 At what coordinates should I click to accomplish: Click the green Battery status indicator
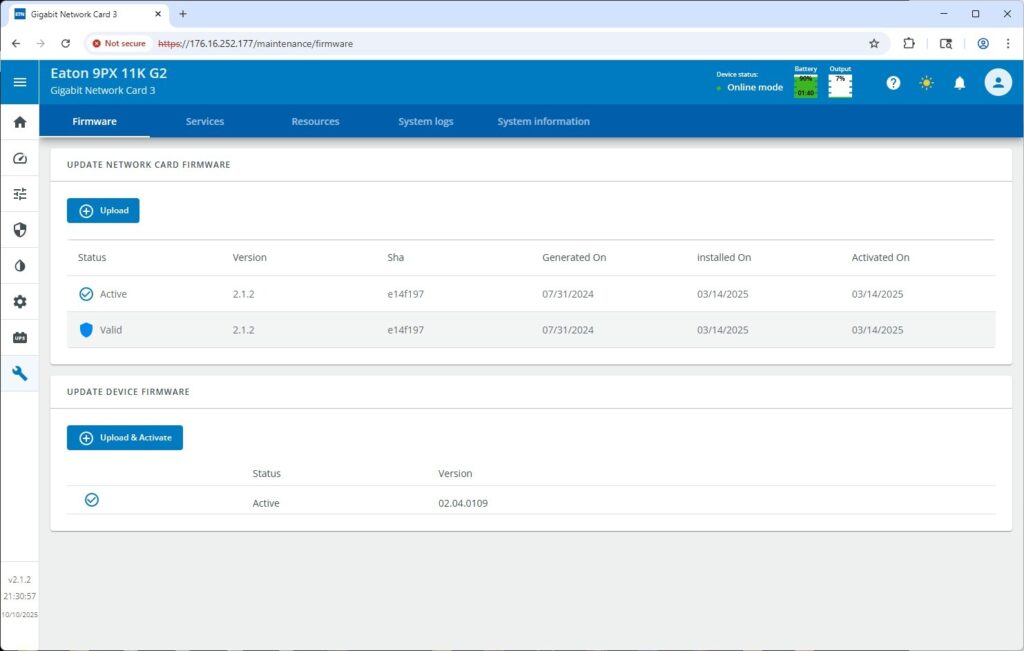point(805,85)
